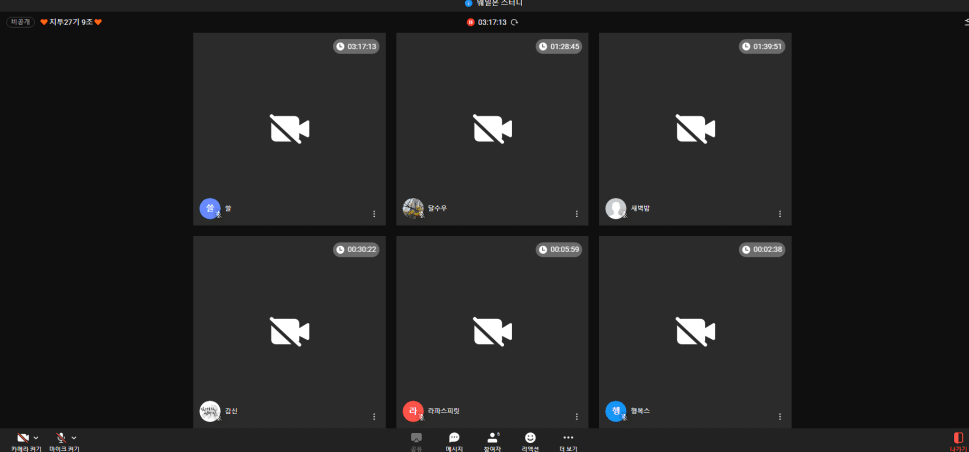Click the refresh icon beside recording timer
The width and height of the screenshot is (969, 452).
click(514, 22)
